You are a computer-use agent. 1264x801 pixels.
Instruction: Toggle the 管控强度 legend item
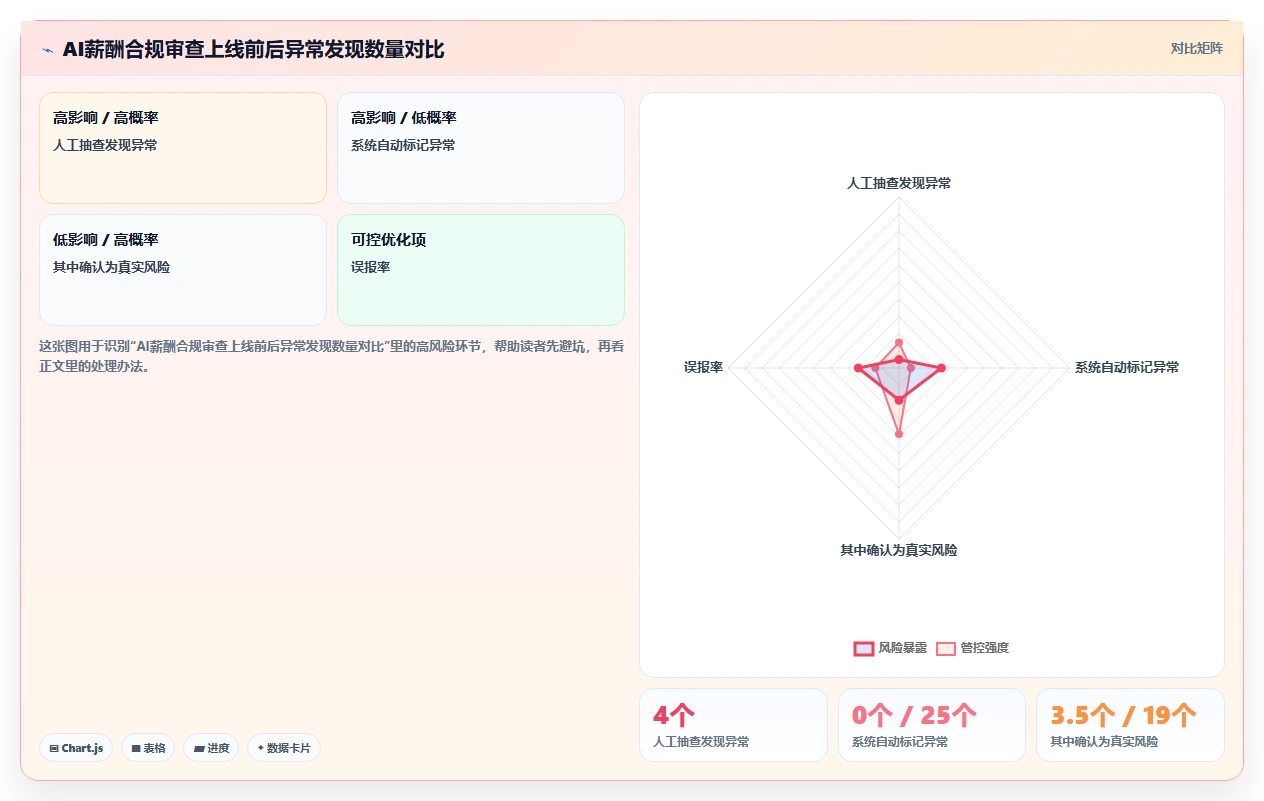click(x=973, y=648)
